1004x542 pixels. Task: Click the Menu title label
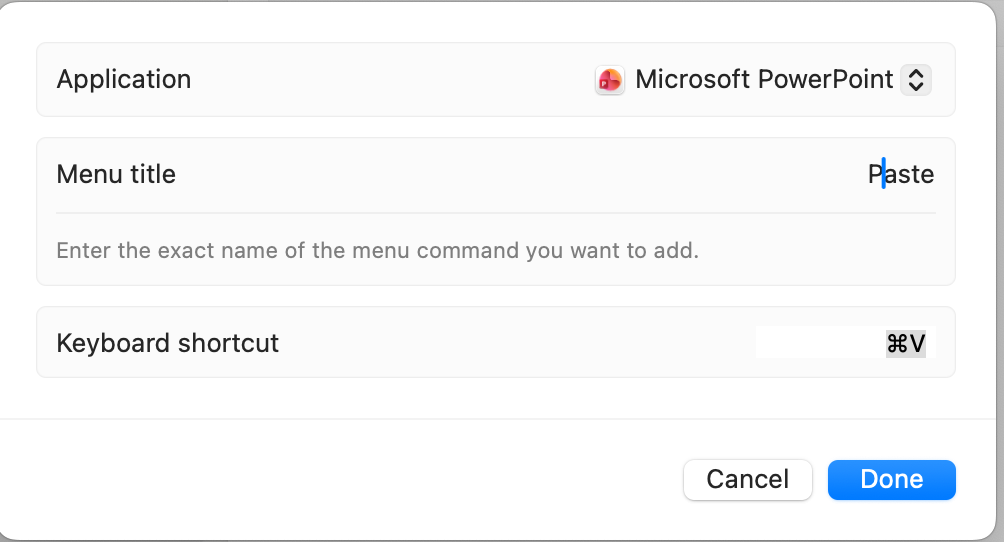tap(116, 175)
